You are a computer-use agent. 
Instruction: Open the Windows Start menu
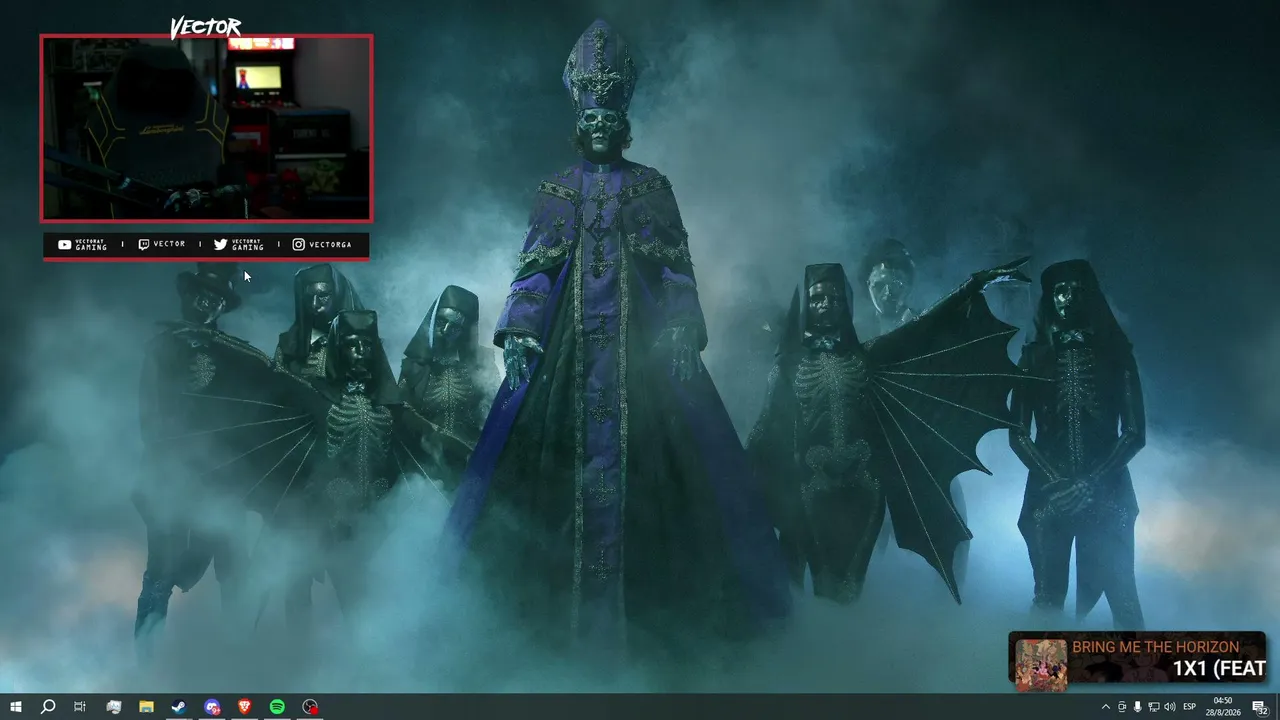(15, 707)
